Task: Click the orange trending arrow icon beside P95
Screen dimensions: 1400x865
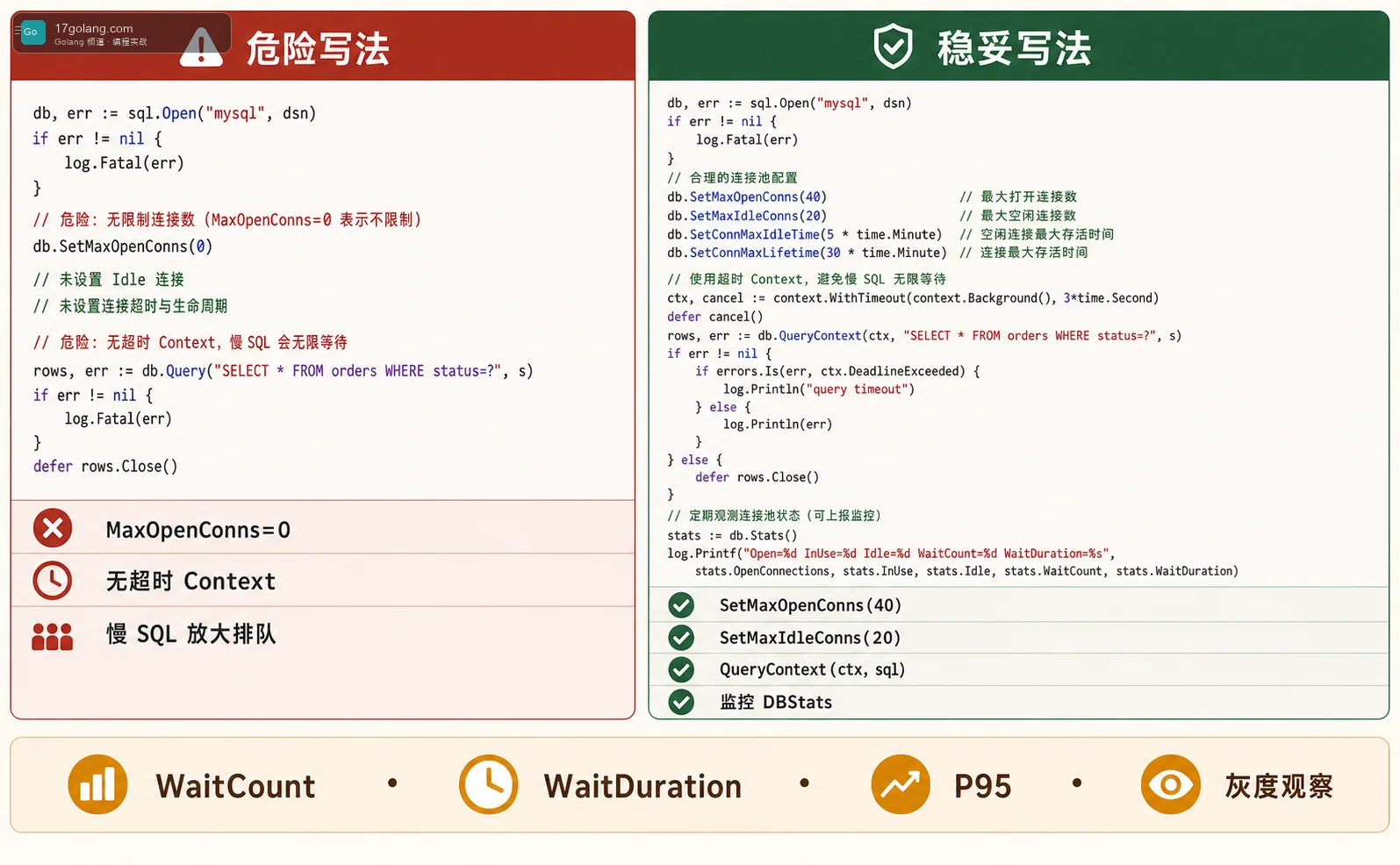Action: (x=901, y=784)
